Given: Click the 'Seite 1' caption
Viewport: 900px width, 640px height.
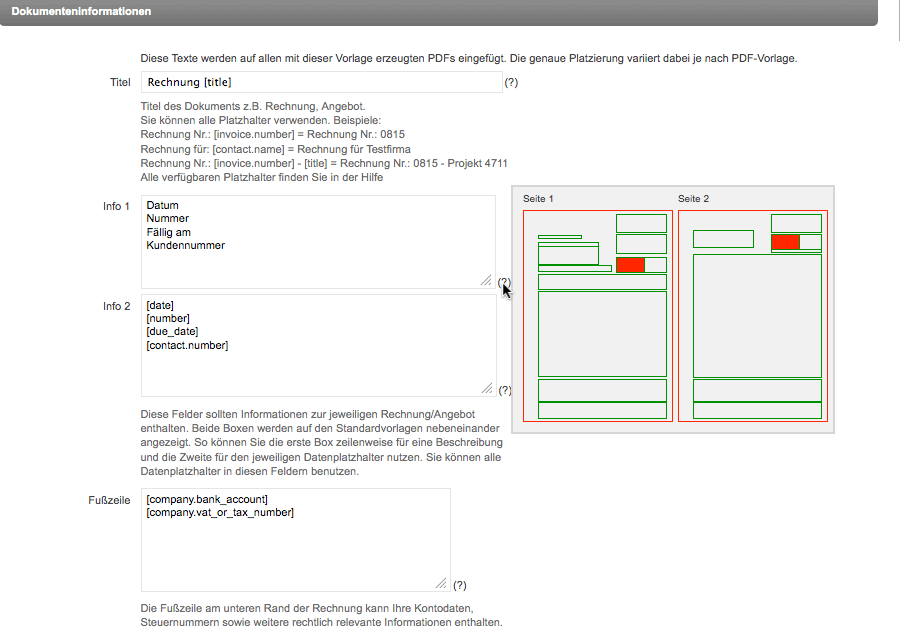Looking at the screenshot, I should coord(538,199).
